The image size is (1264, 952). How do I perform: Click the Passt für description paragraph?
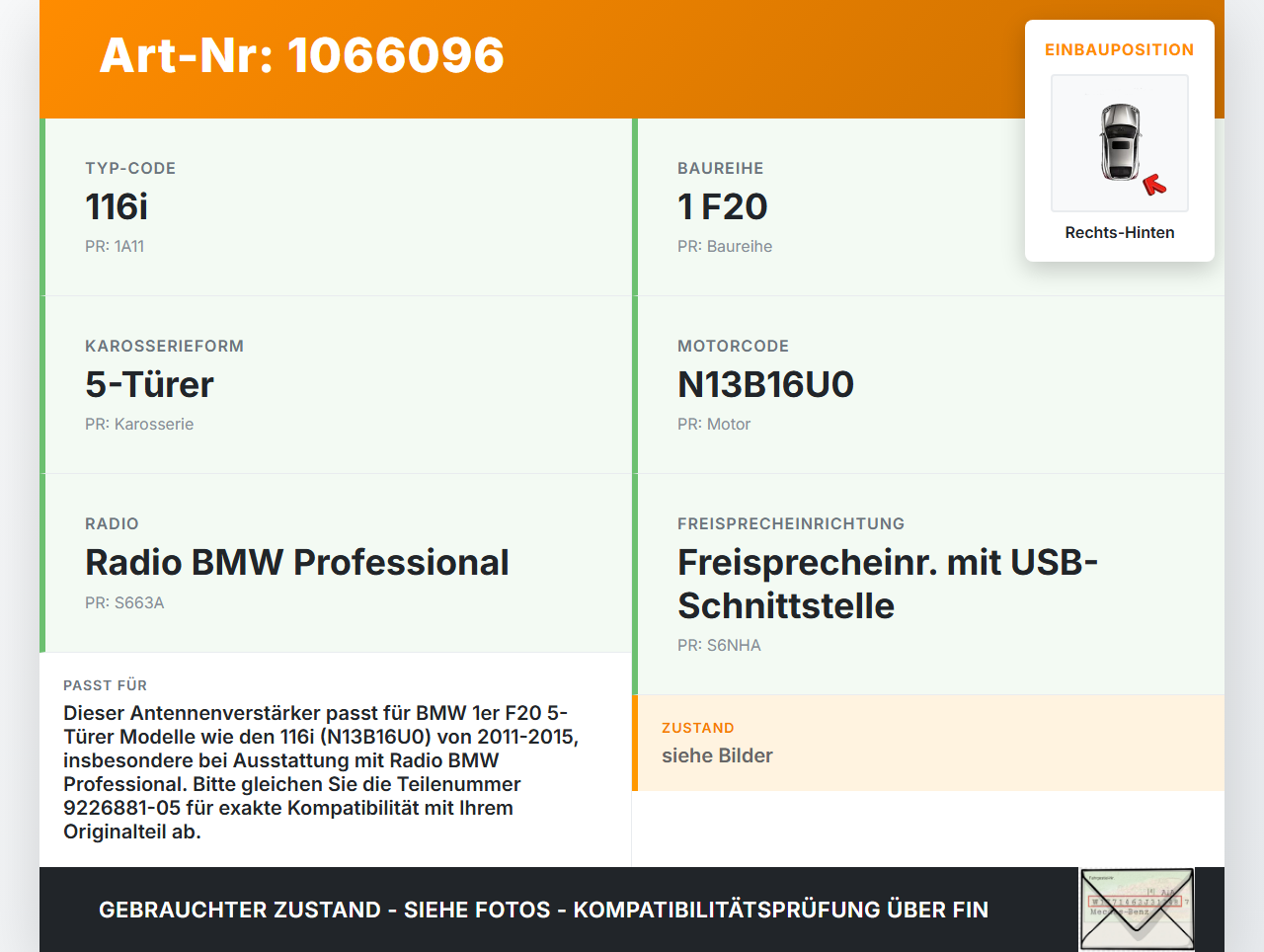tap(321, 772)
